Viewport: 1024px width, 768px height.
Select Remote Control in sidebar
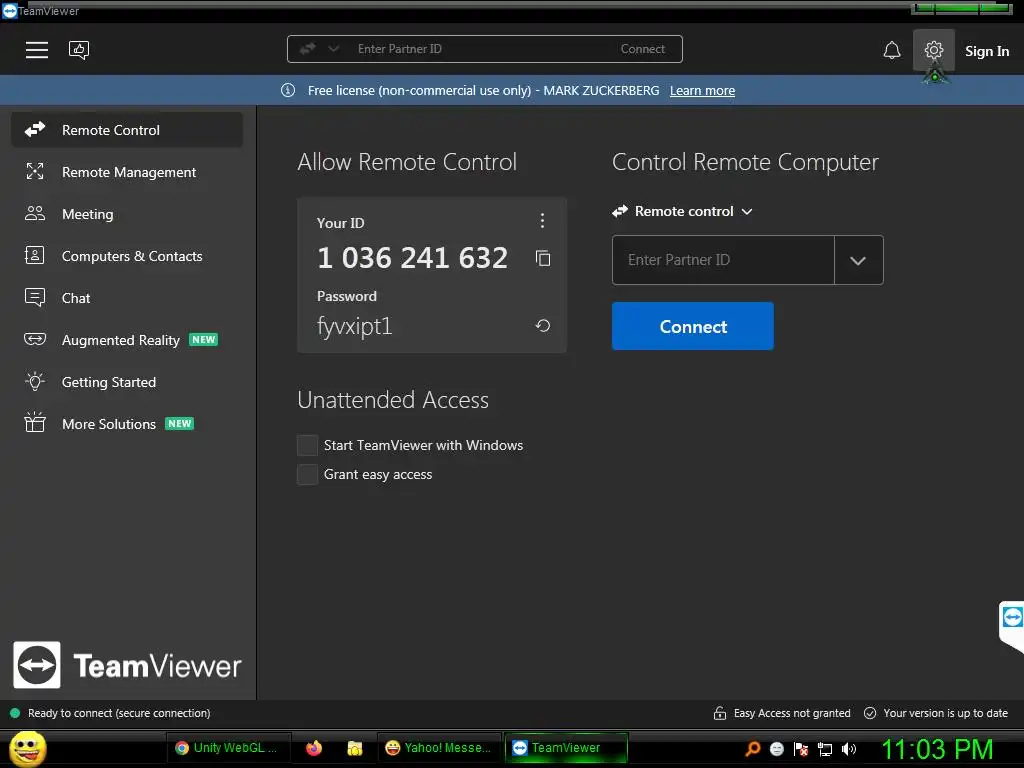[x=127, y=129]
